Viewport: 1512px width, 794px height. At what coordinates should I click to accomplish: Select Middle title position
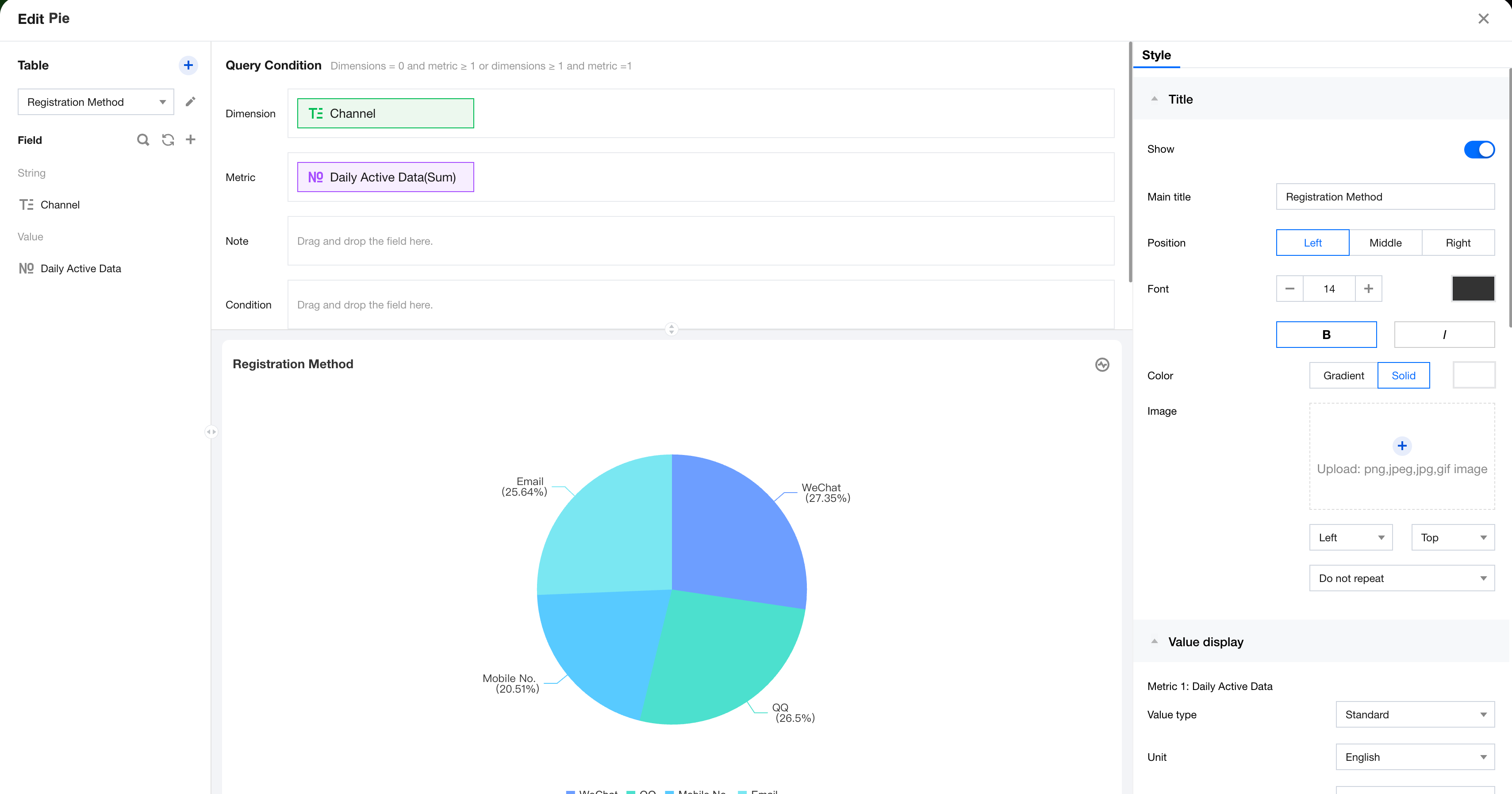pos(1385,243)
